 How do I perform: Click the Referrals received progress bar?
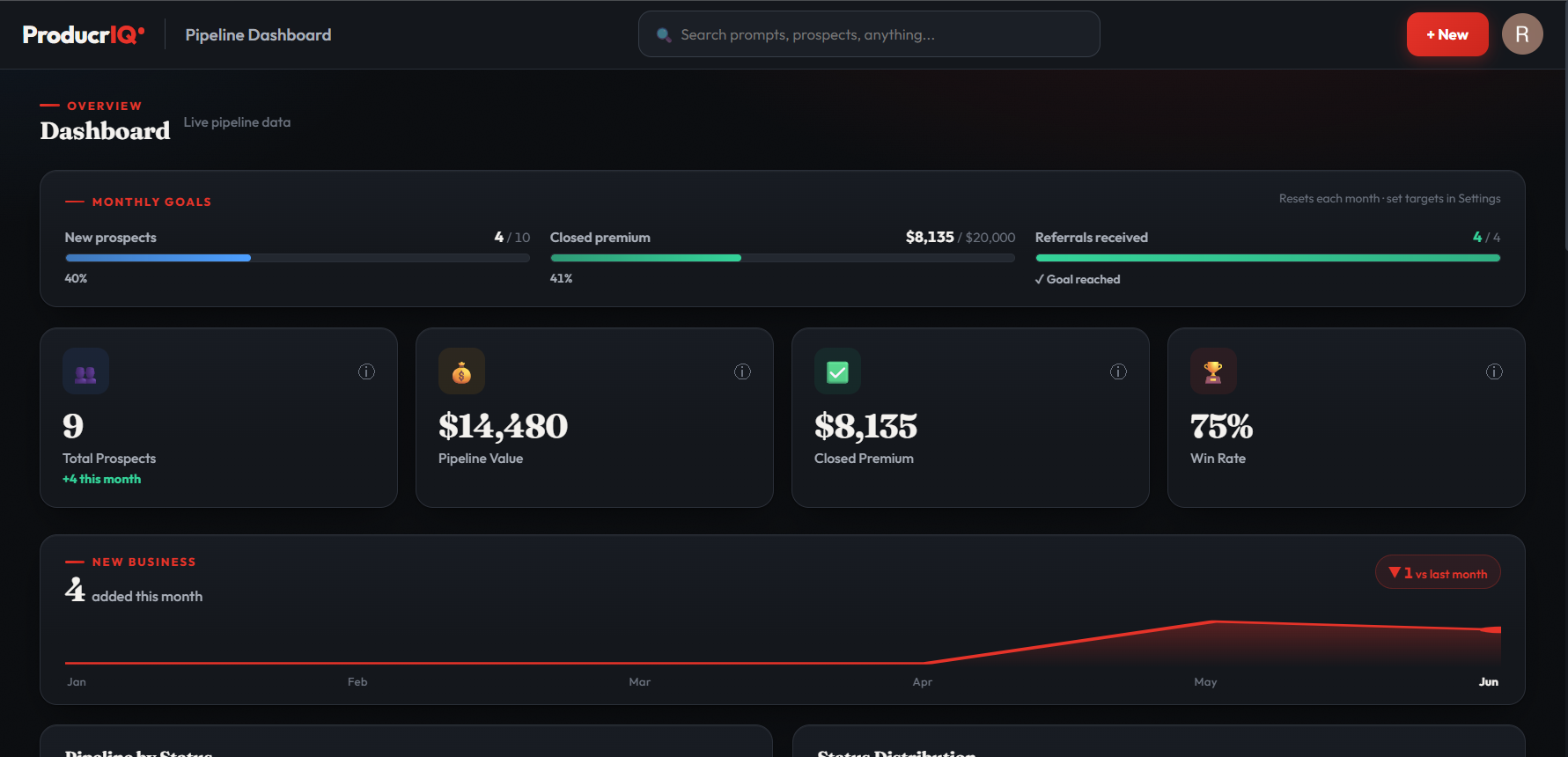tap(1268, 258)
